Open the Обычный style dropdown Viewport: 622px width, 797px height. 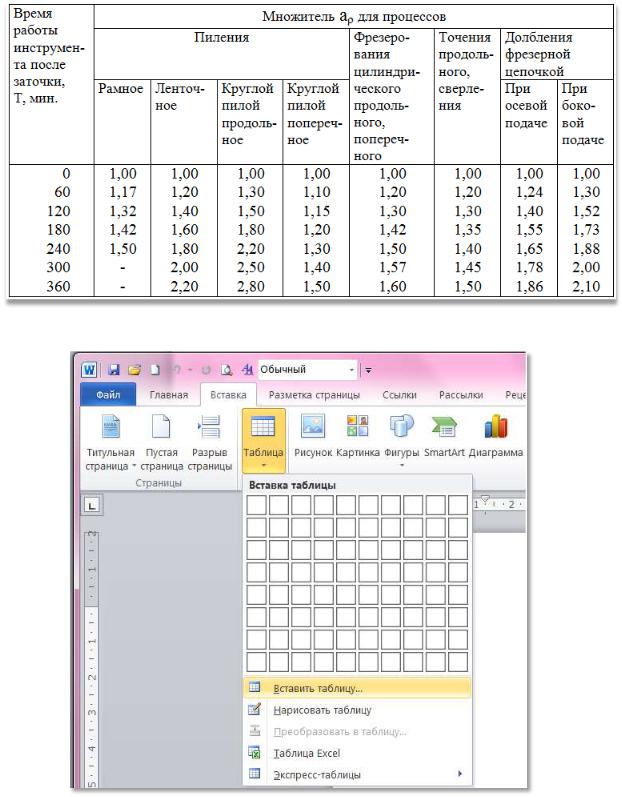[x=352, y=370]
